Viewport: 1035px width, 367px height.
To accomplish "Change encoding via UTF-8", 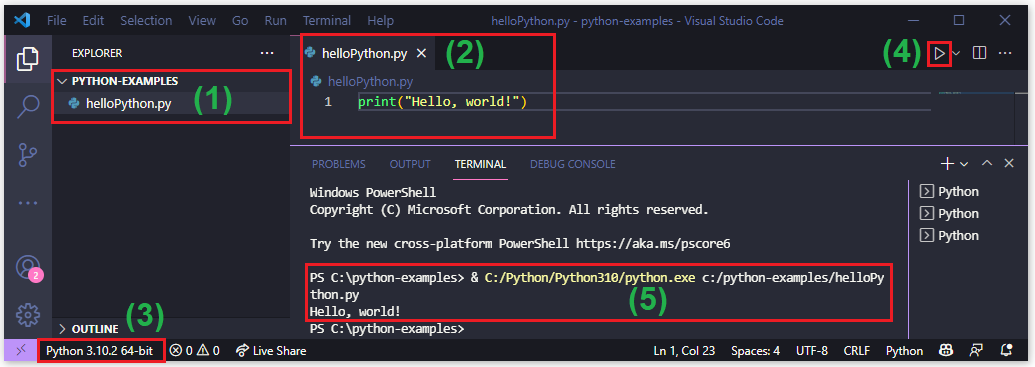I will [x=811, y=350].
